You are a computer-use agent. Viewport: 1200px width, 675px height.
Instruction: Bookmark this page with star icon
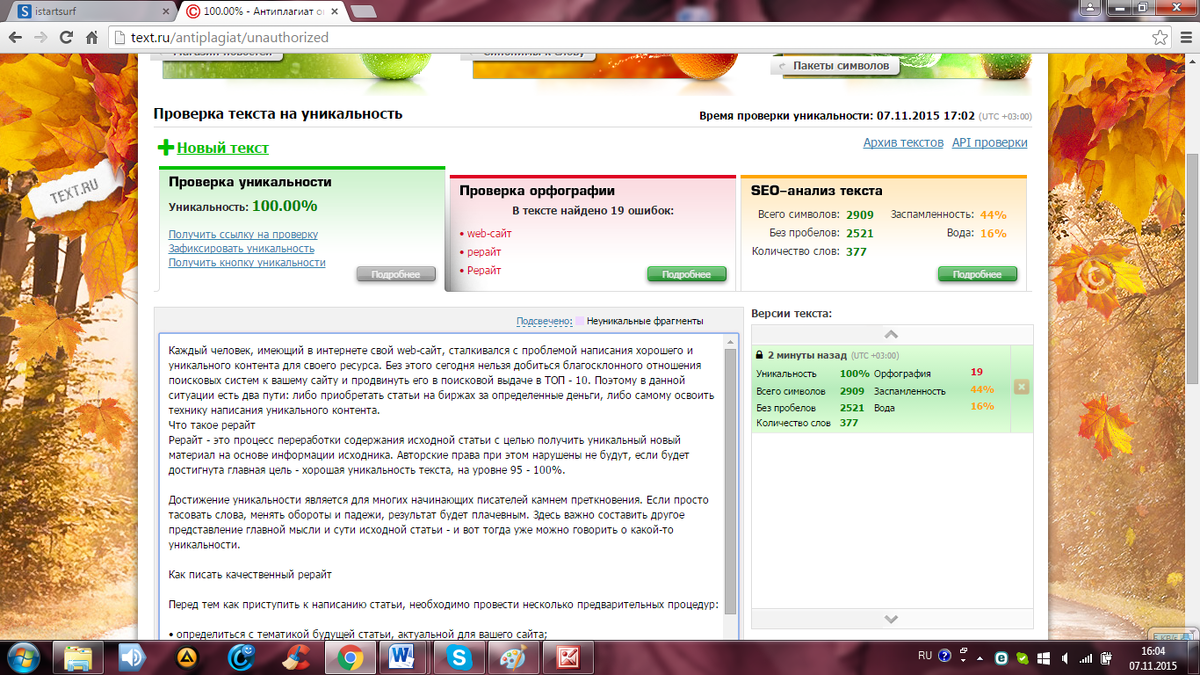(1159, 38)
